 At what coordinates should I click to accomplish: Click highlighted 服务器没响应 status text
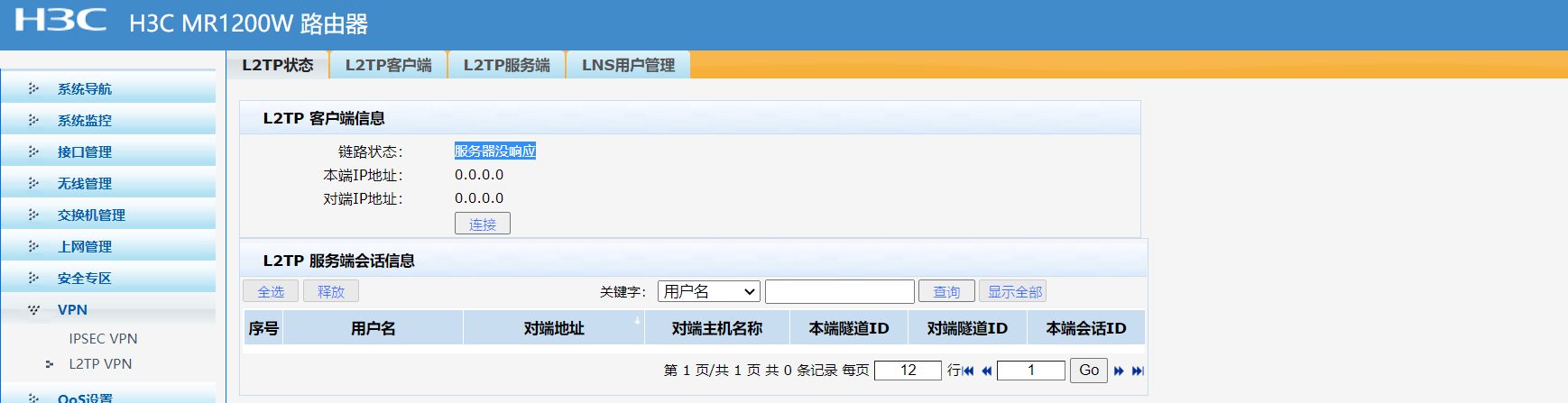[495, 151]
